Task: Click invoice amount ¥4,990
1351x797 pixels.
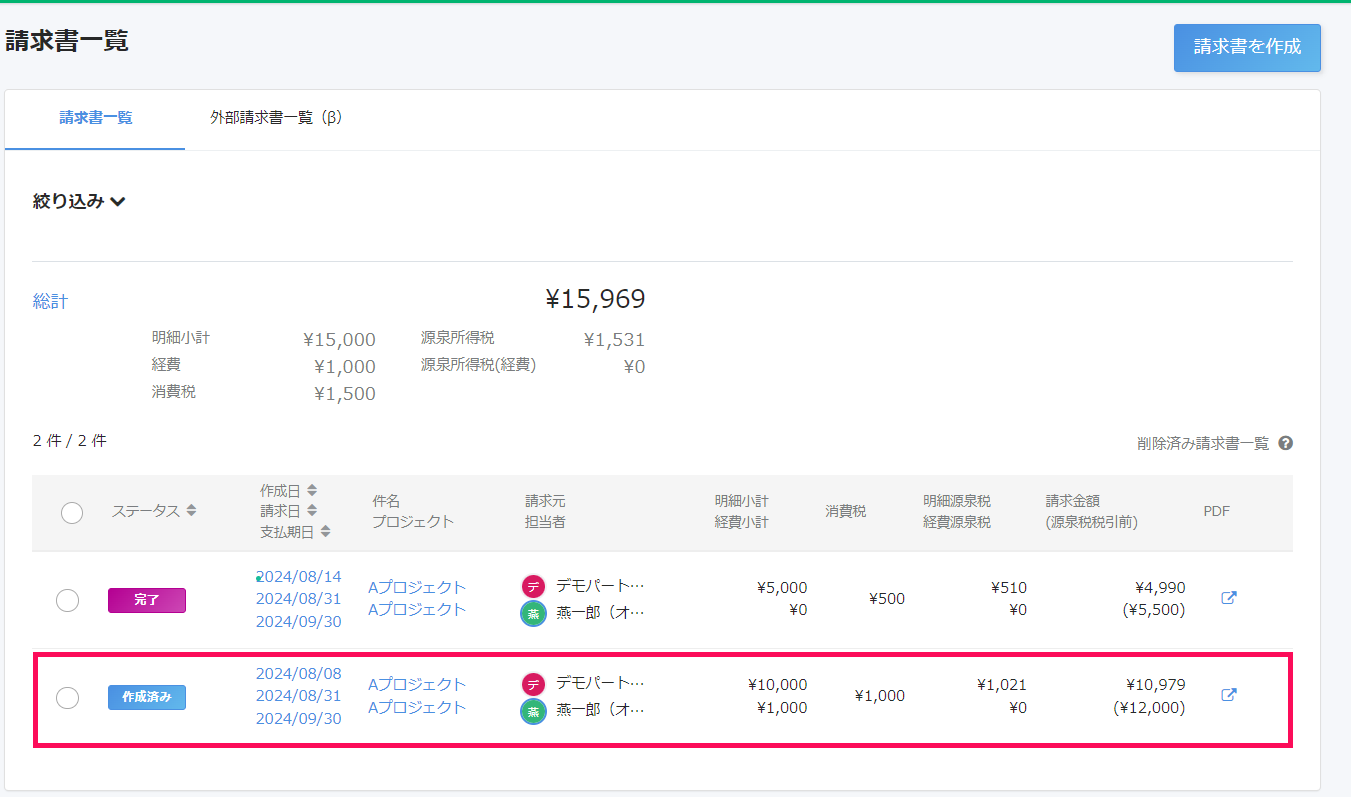Action: (1160, 587)
